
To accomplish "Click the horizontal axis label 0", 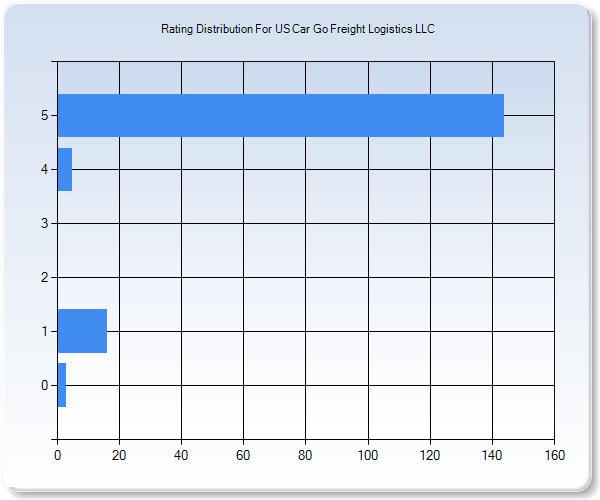I will click(x=57, y=455).
